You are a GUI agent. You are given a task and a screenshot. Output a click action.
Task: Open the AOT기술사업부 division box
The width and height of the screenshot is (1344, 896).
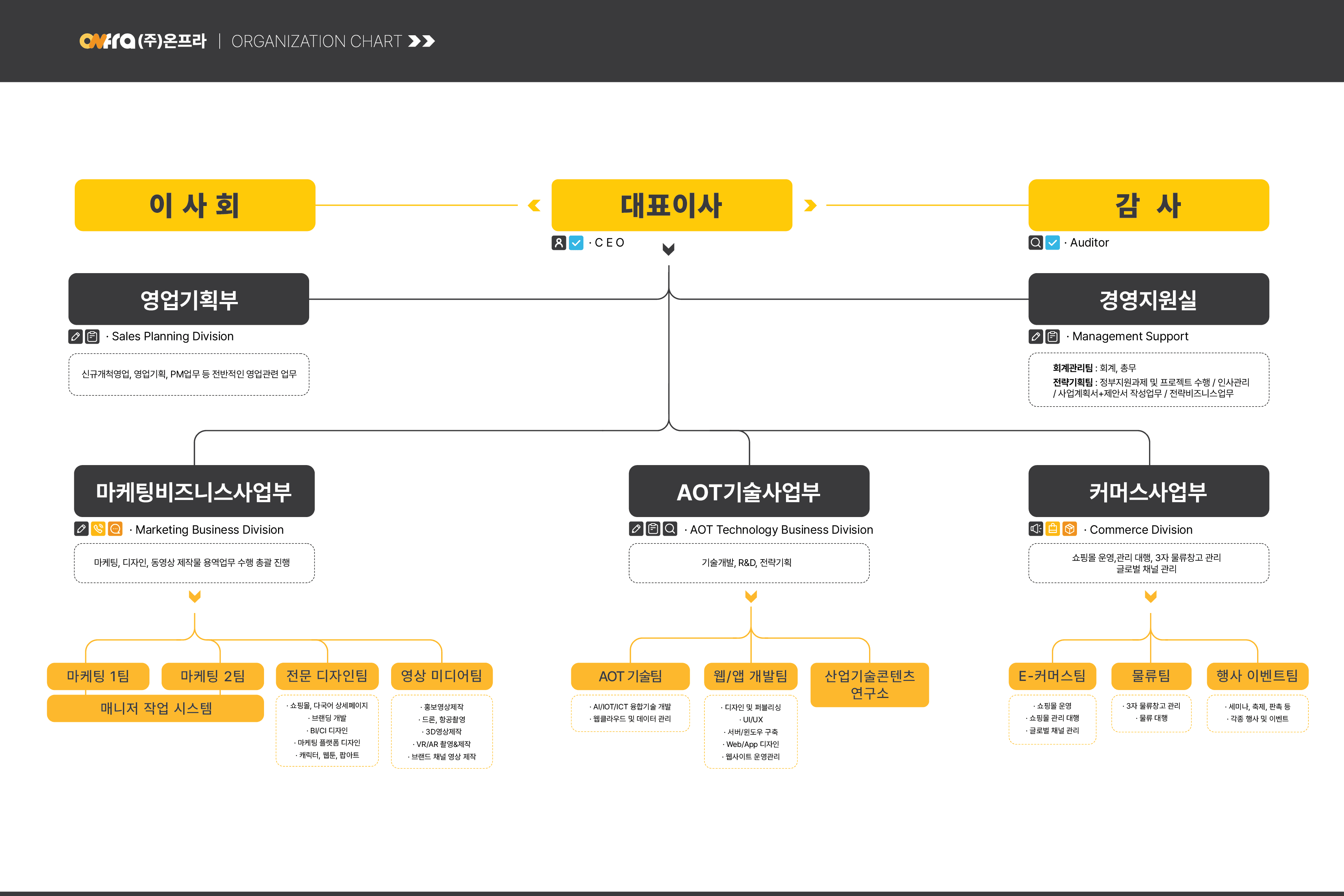(749, 491)
